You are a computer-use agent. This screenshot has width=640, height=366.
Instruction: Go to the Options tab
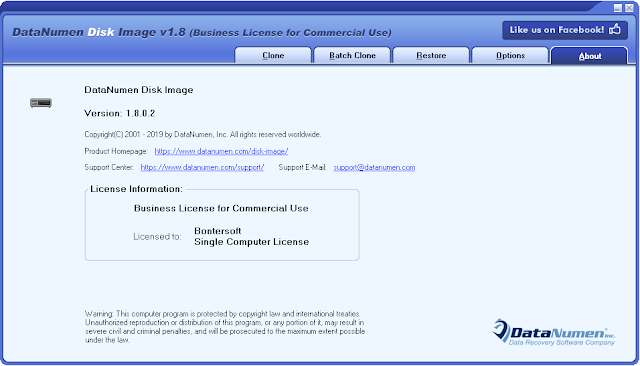point(510,55)
